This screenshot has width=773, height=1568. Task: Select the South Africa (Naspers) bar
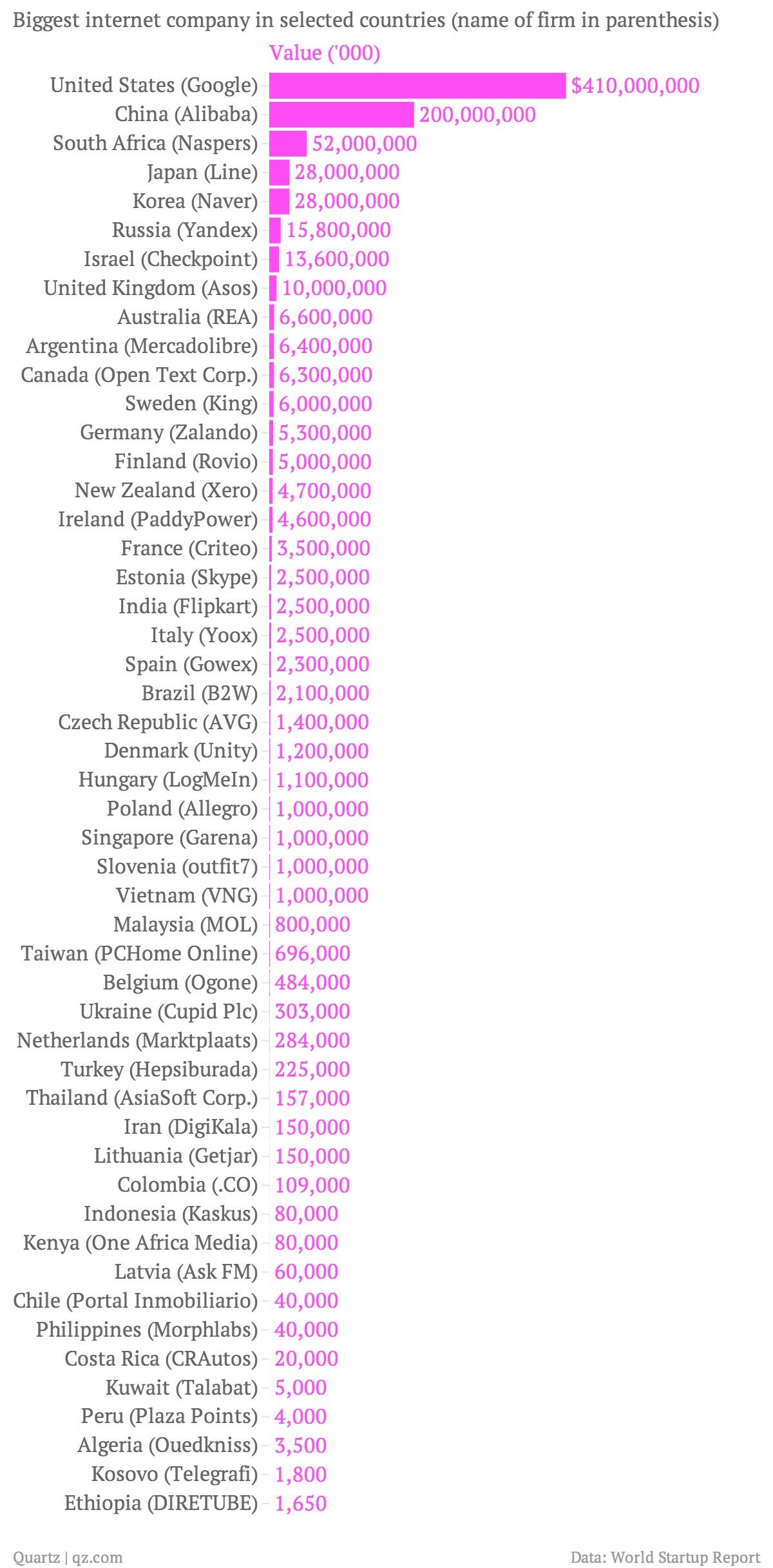288,143
